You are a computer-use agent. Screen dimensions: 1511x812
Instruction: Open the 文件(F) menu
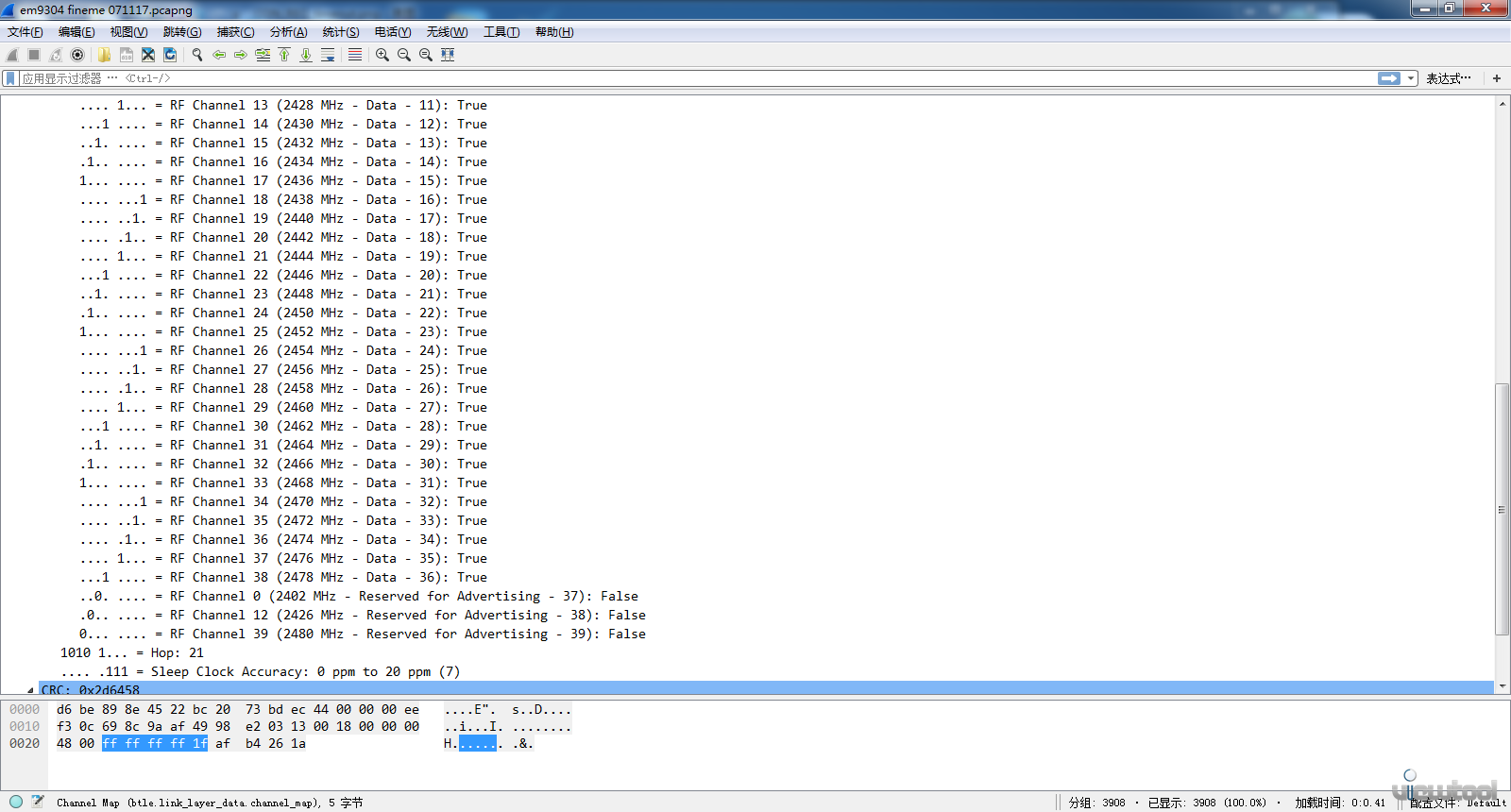click(25, 32)
